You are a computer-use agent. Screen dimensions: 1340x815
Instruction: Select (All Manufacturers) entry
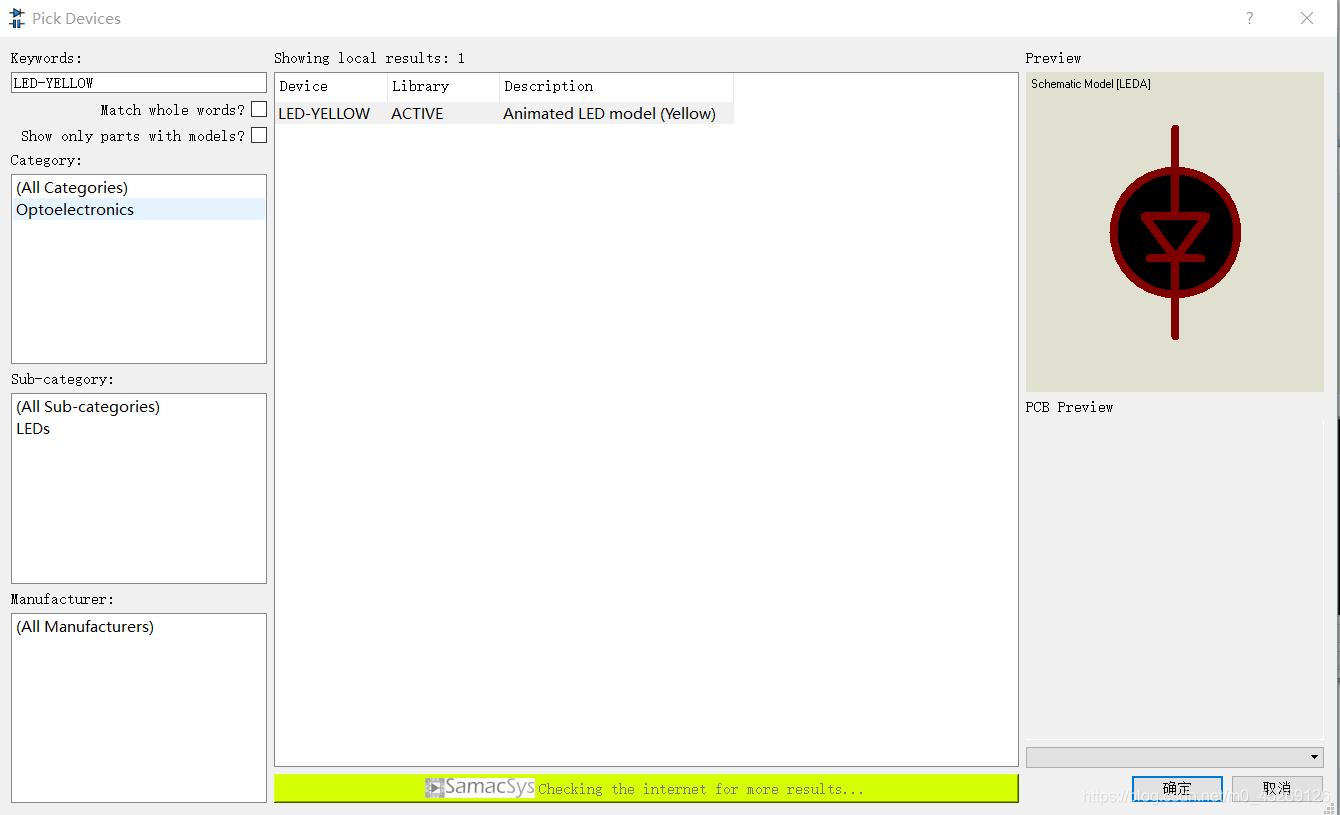139,626
